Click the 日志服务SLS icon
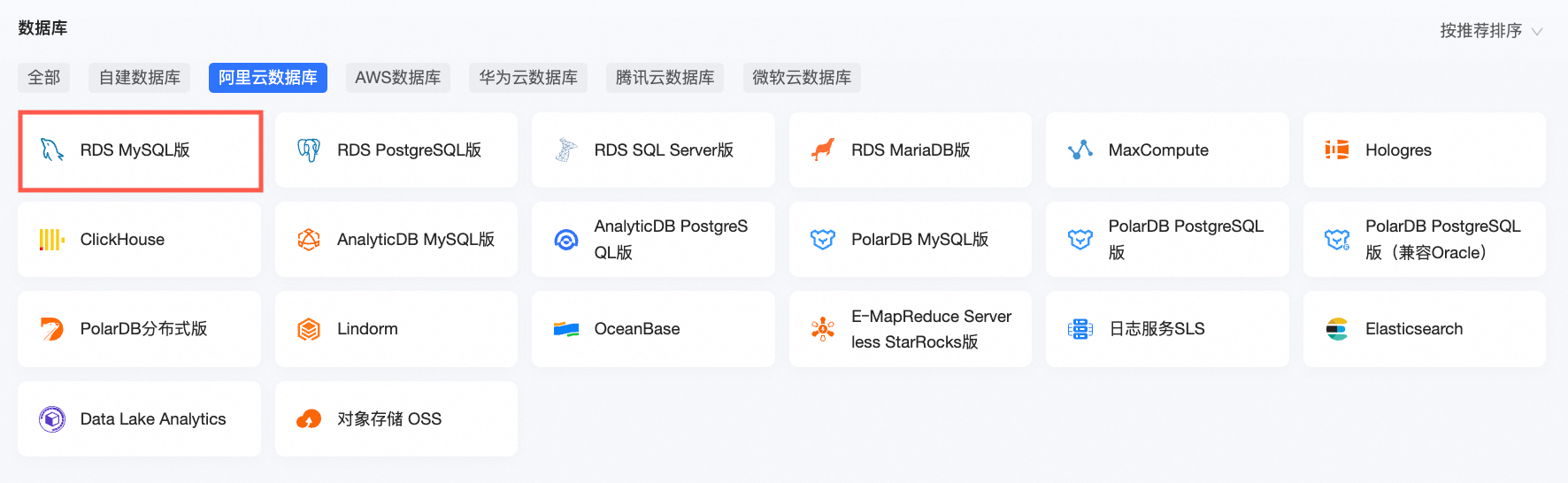Screen dimensions: 1568x483 (x=1080, y=329)
